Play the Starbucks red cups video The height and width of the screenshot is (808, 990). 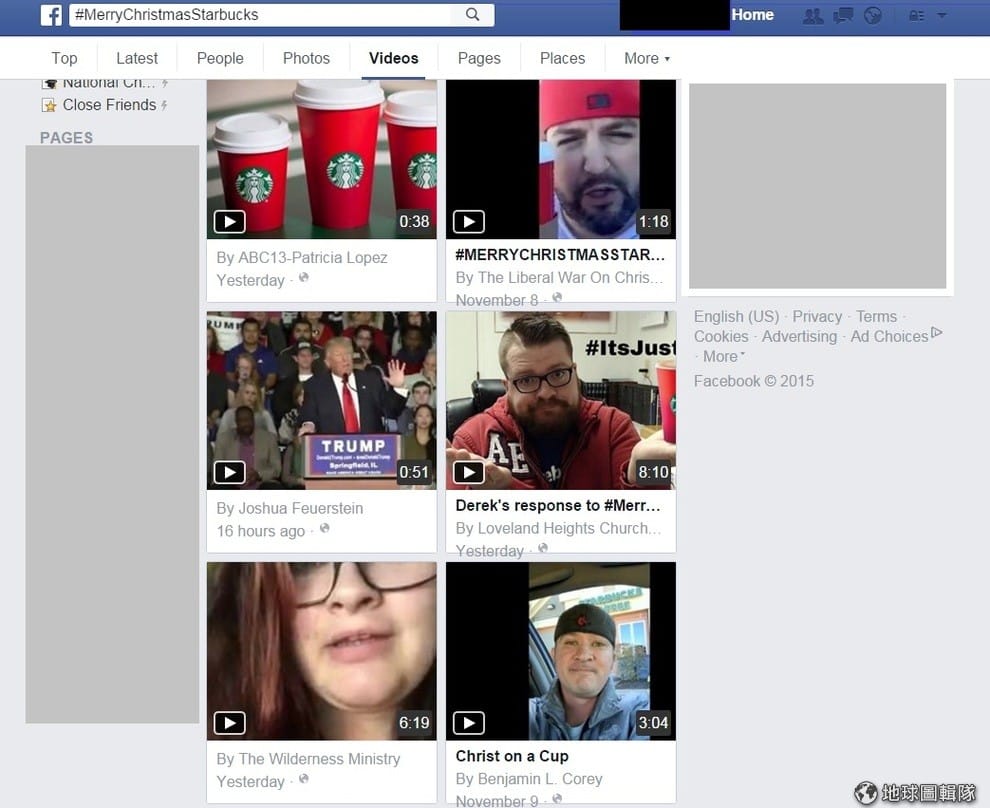(x=321, y=159)
